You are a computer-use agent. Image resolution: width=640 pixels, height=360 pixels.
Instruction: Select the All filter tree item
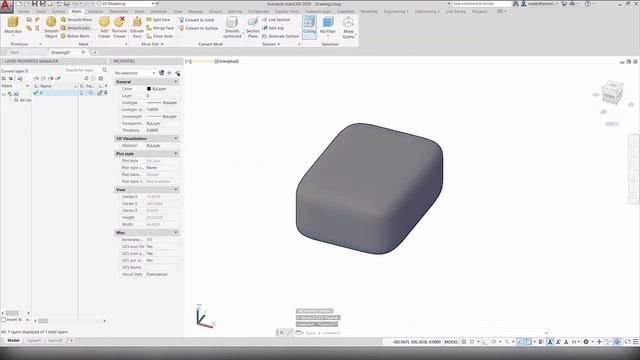point(16,94)
